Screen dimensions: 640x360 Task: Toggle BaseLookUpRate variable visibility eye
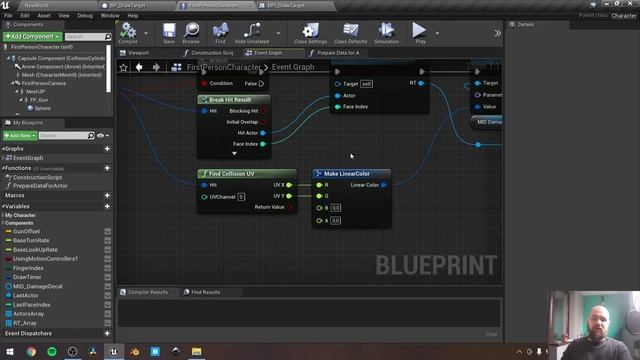(x=108, y=250)
